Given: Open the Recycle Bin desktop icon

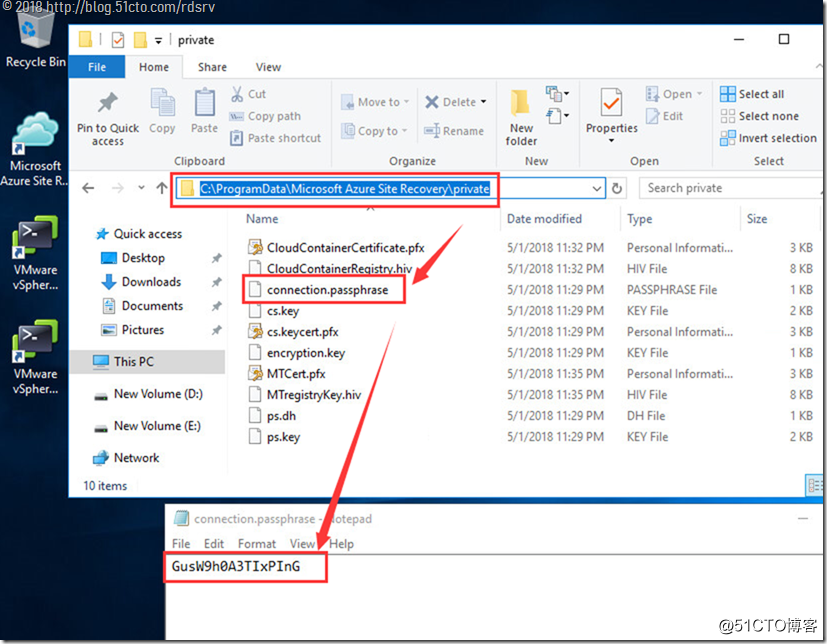Looking at the screenshot, I should tap(35, 40).
